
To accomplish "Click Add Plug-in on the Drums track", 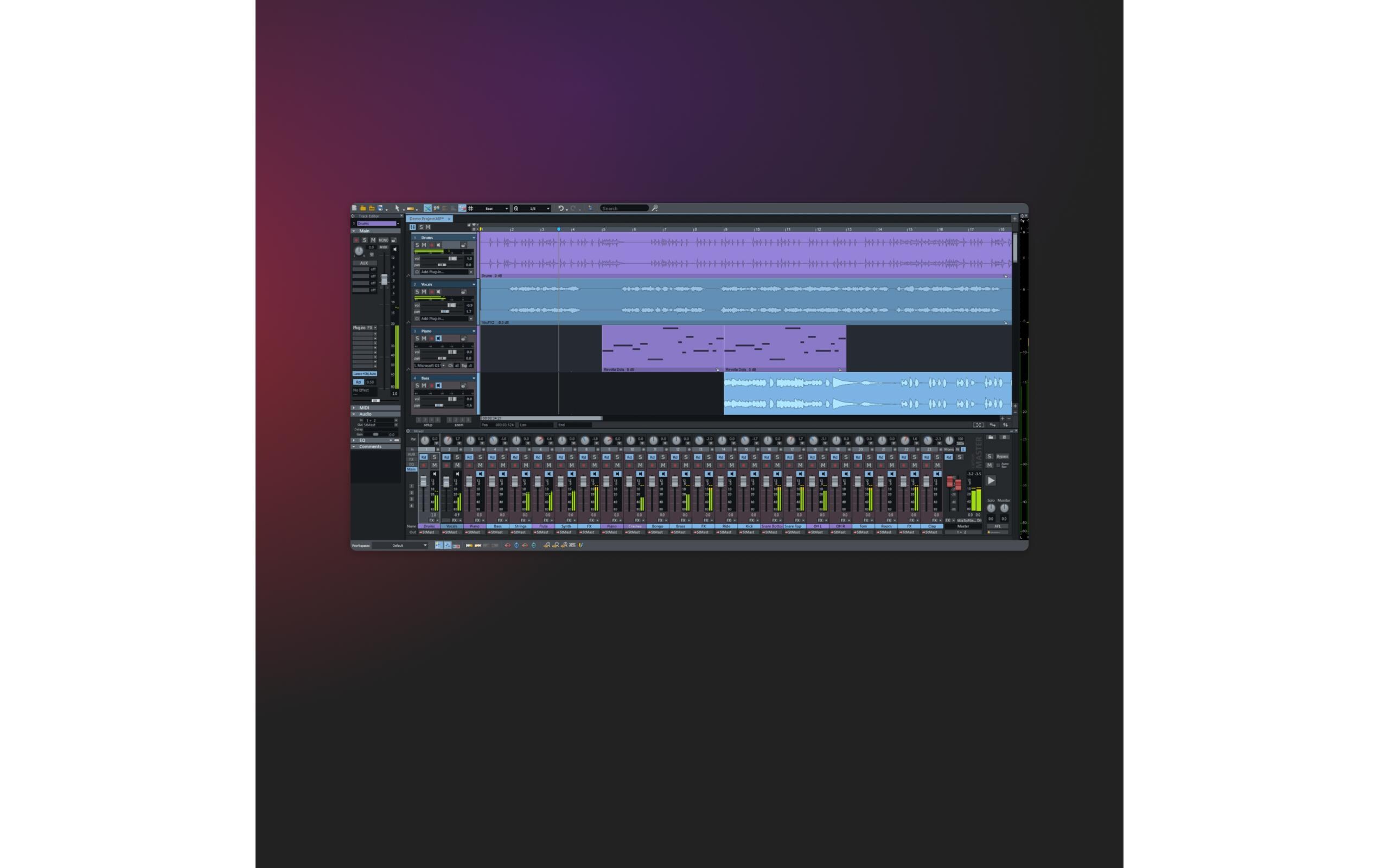I will pos(432,271).
